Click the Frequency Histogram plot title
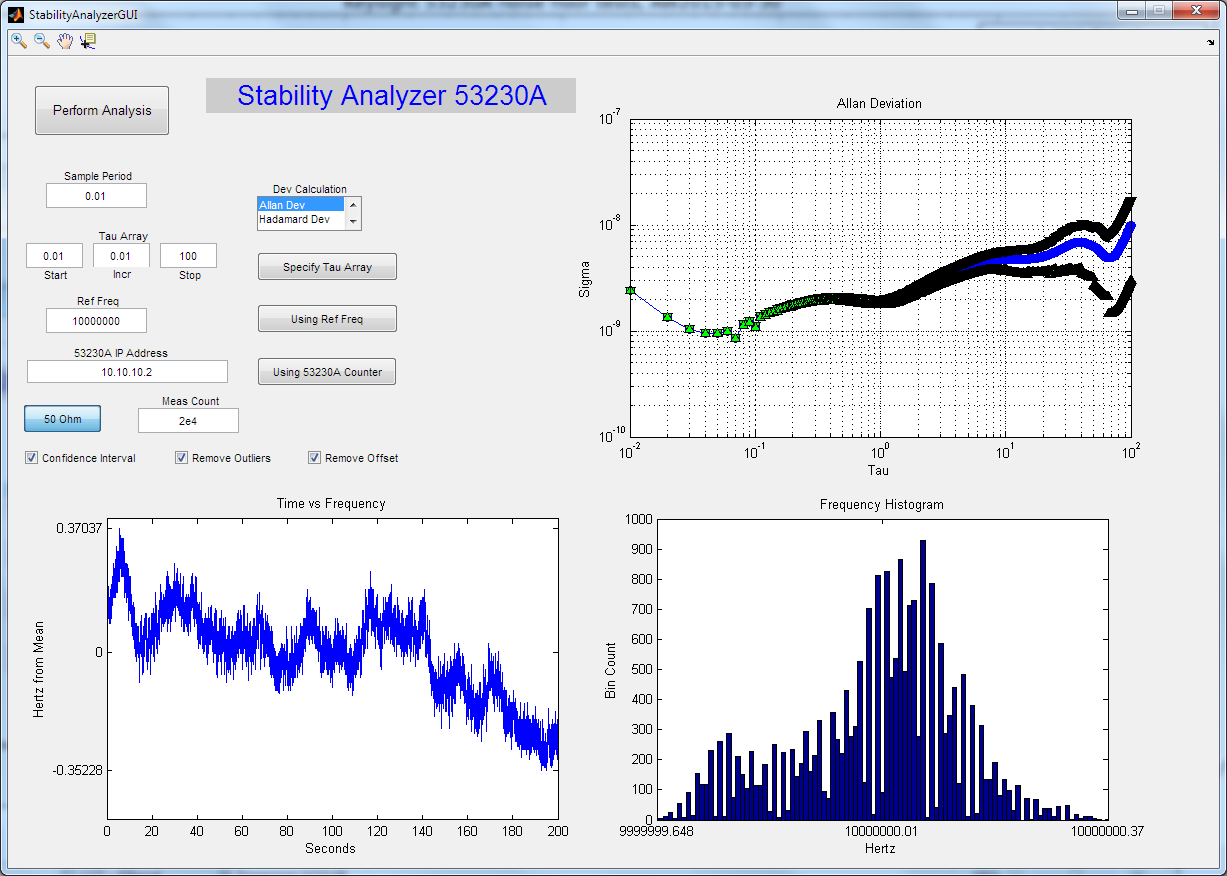 click(881, 505)
